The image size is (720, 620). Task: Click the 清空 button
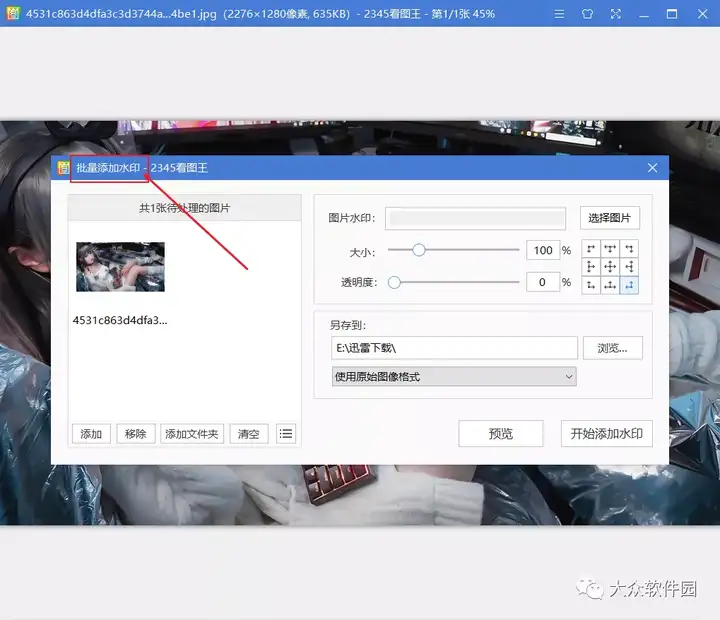248,434
